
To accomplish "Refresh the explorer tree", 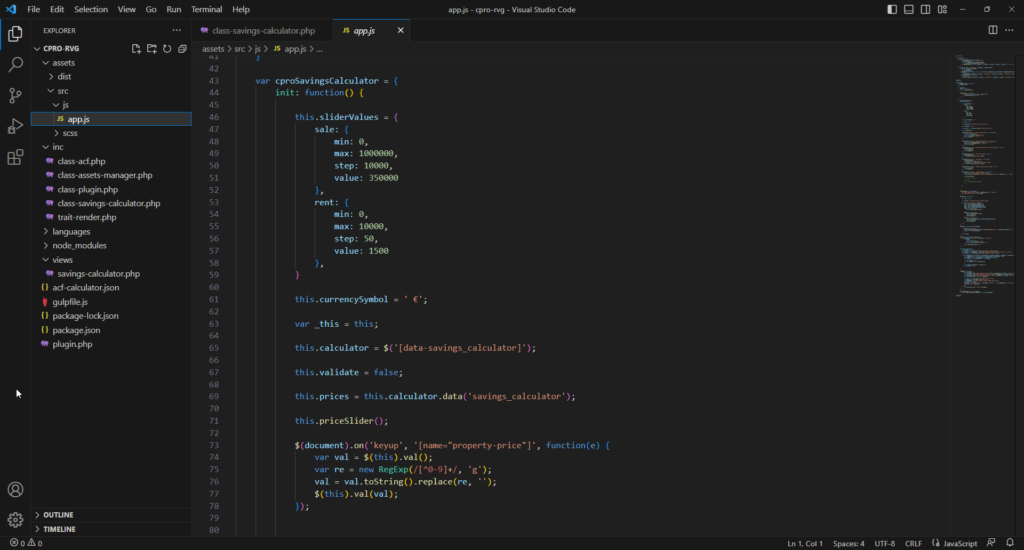I will tap(167, 49).
